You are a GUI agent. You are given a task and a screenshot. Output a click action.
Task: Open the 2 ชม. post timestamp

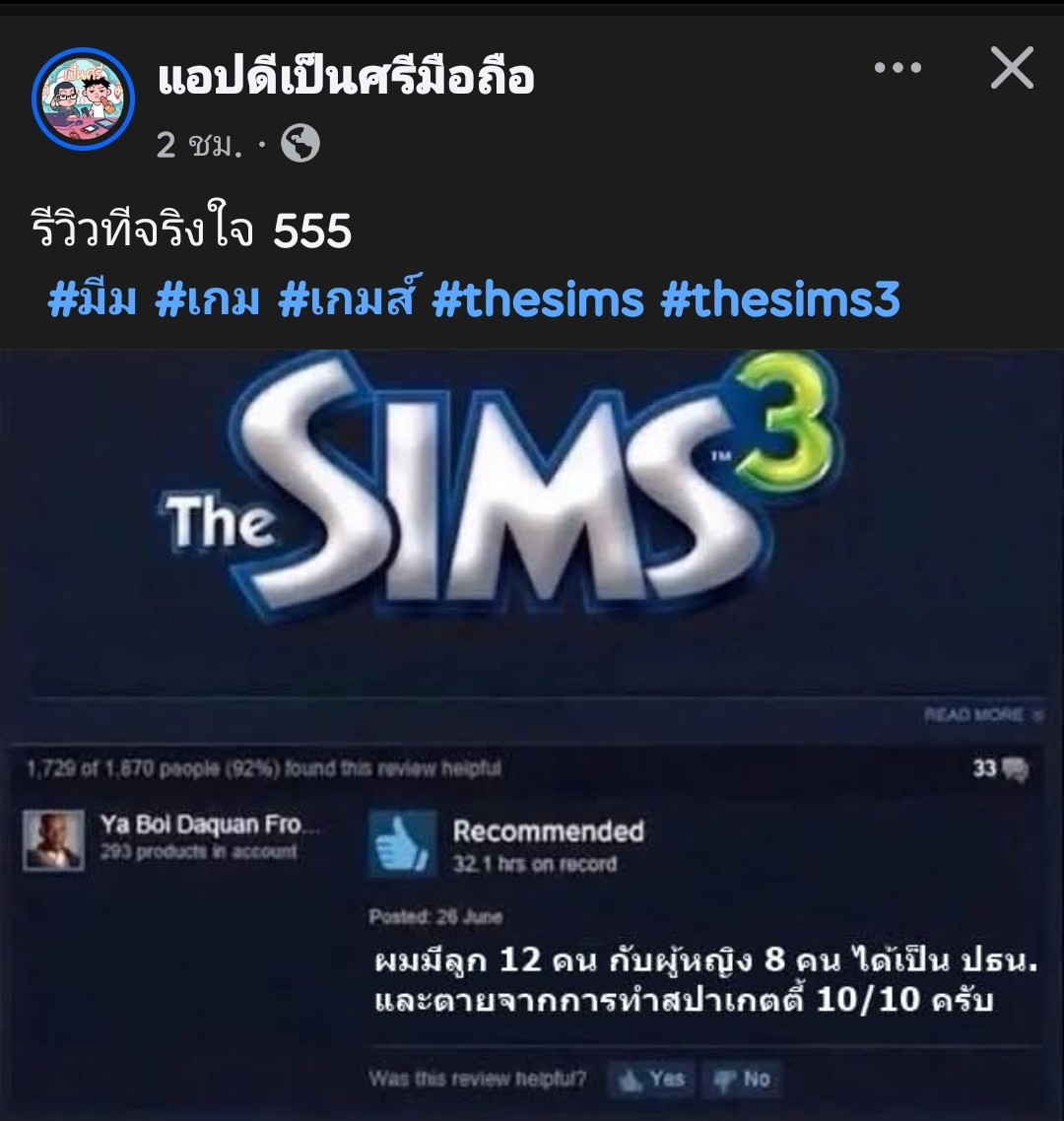point(199,145)
